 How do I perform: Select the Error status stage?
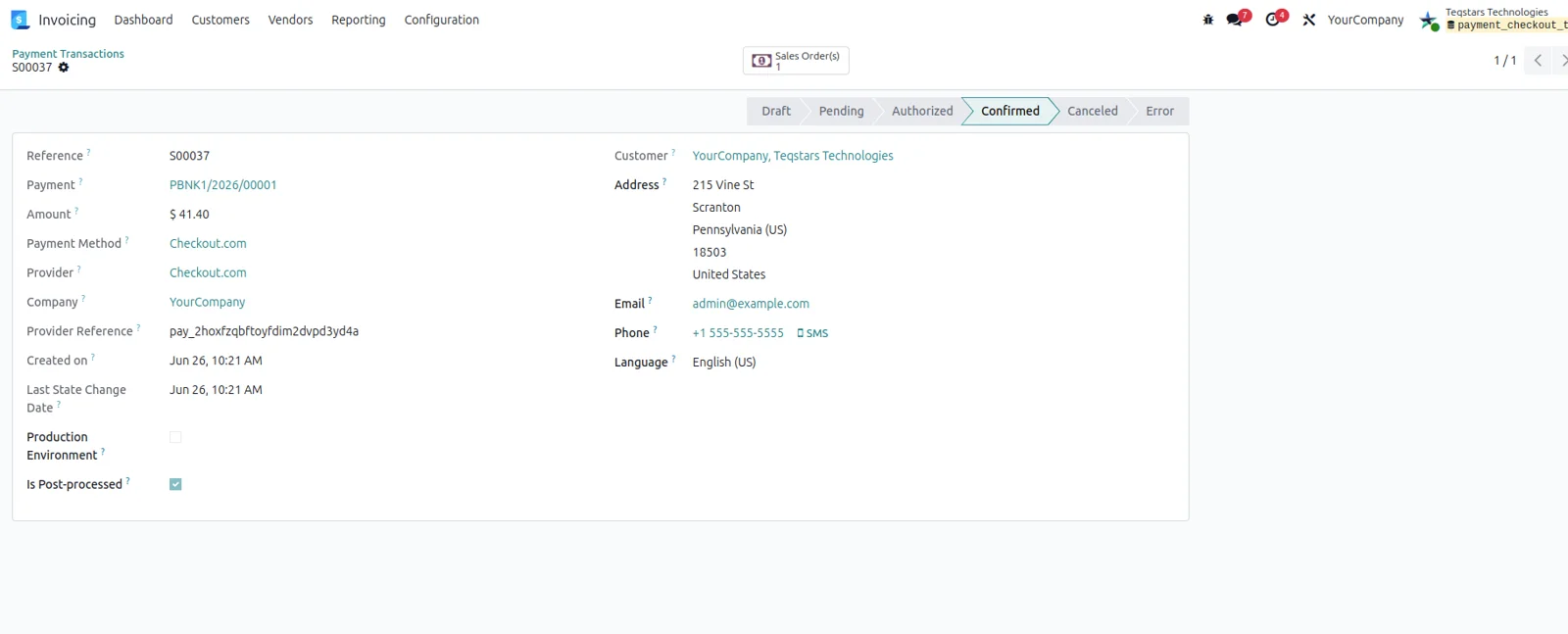(x=1159, y=111)
